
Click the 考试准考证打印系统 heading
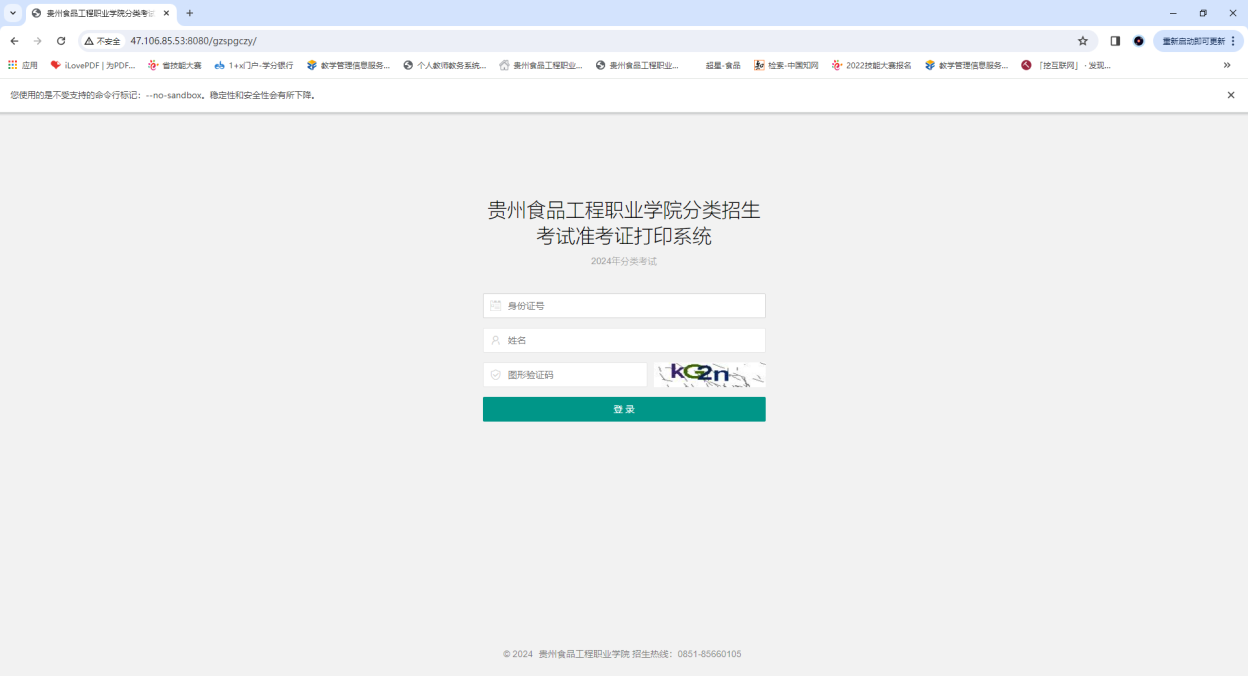[624, 237]
